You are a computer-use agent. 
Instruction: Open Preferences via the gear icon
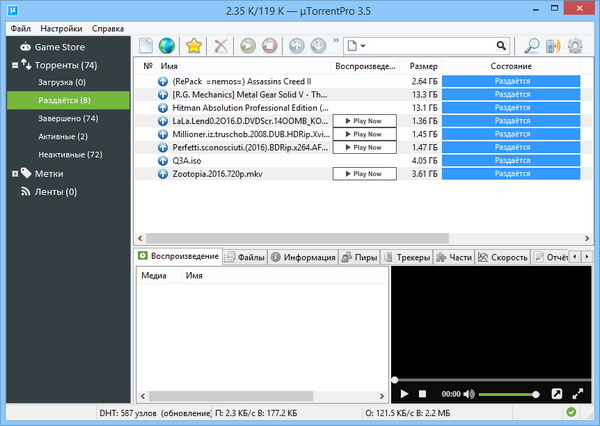(x=575, y=46)
